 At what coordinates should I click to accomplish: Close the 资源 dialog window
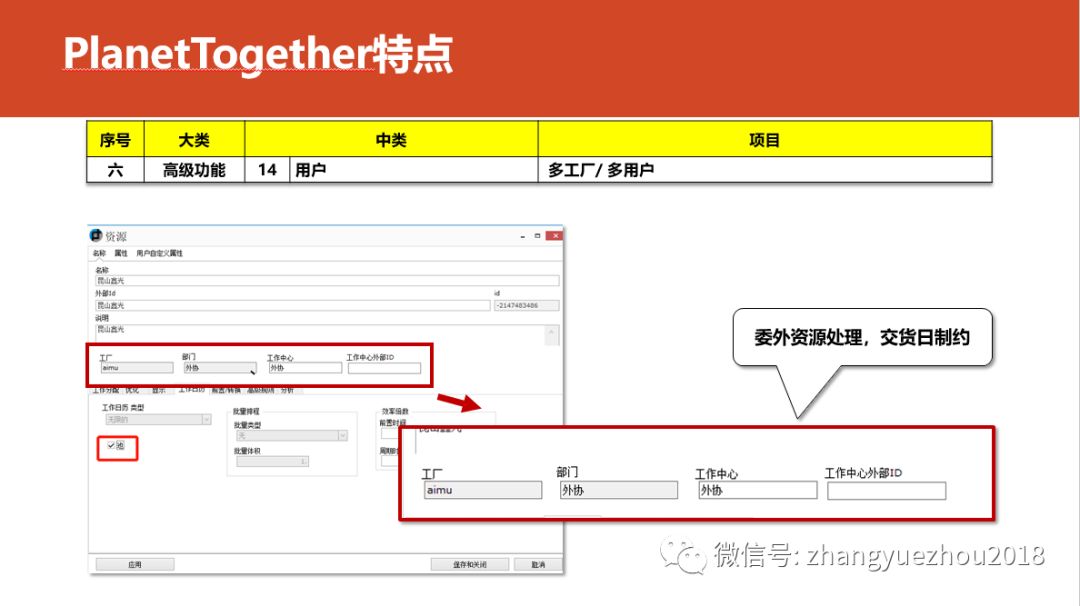click(x=554, y=236)
